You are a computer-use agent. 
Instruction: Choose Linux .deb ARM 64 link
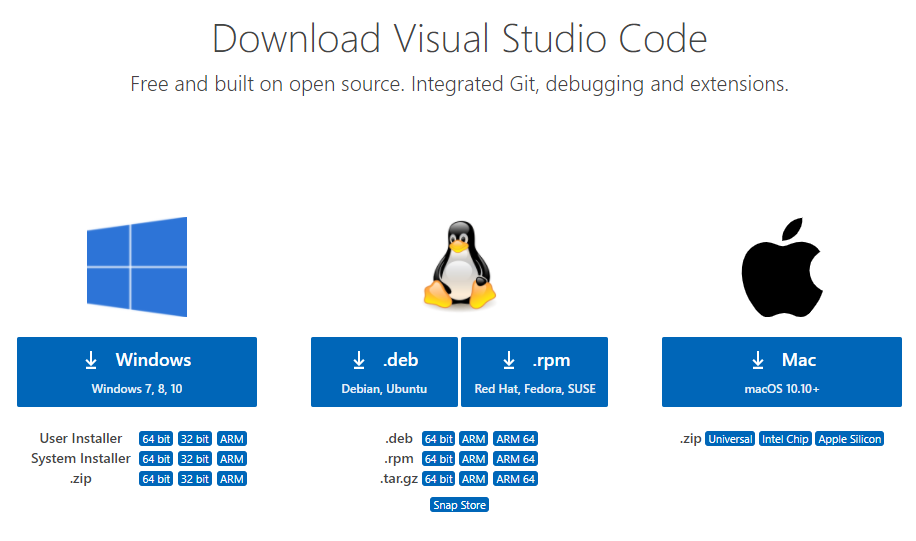[x=515, y=439]
